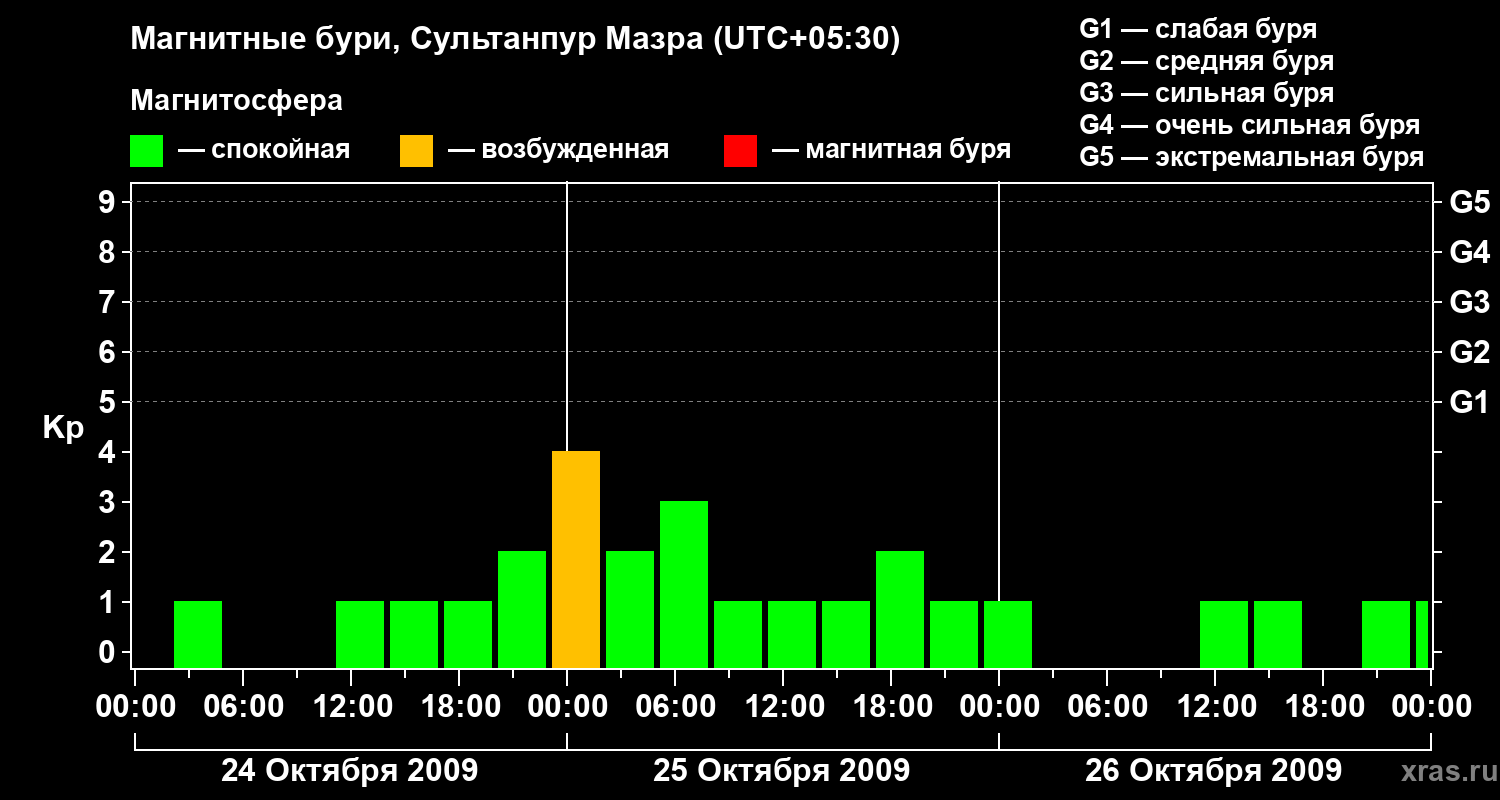Click the 'G2 — средняя буря' legend line

1207,61
